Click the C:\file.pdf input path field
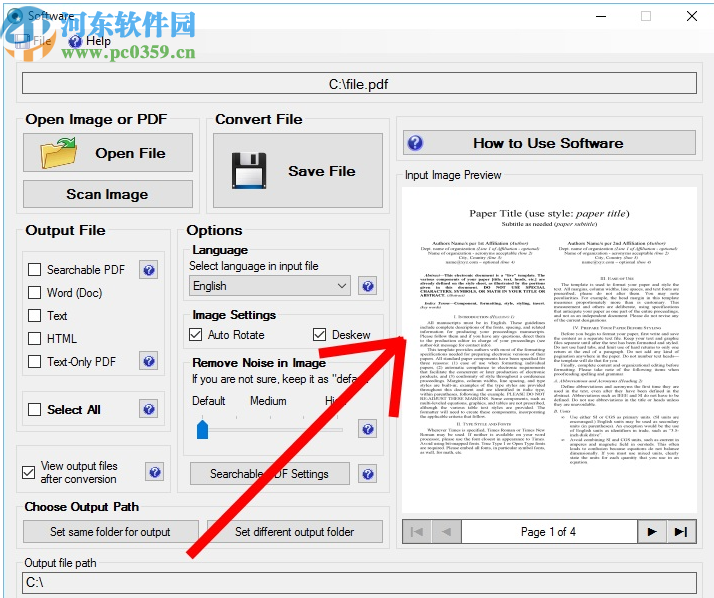The image size is (714, 598). pyautogui.click(x=359, y=84)
